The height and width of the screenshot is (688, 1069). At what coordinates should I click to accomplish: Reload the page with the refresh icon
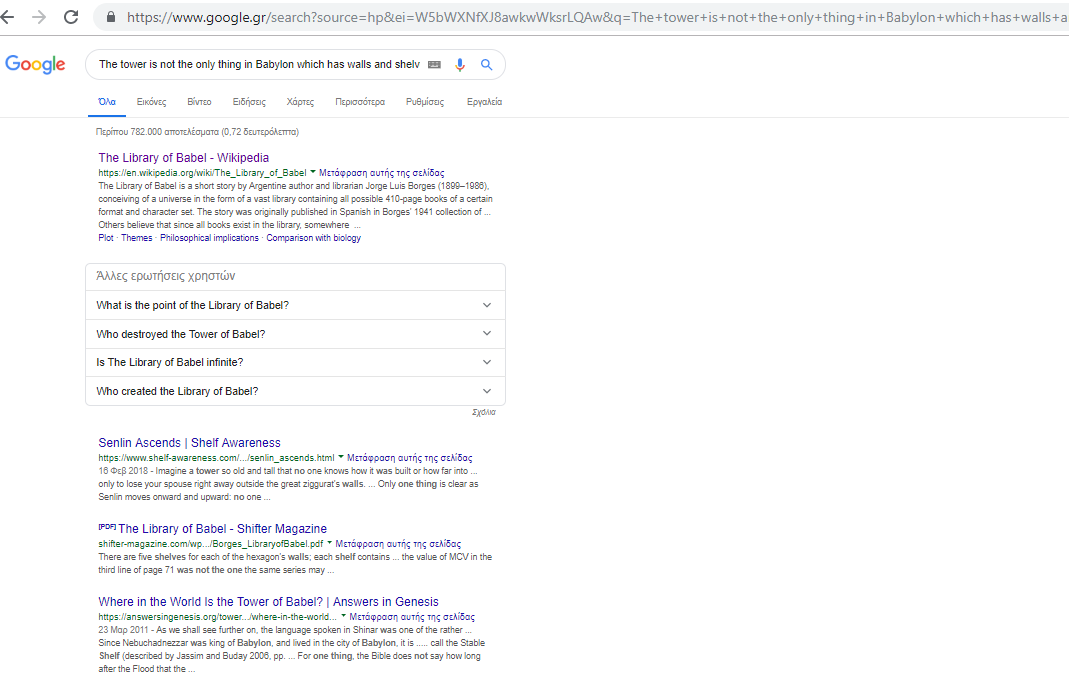pos(71,17)
